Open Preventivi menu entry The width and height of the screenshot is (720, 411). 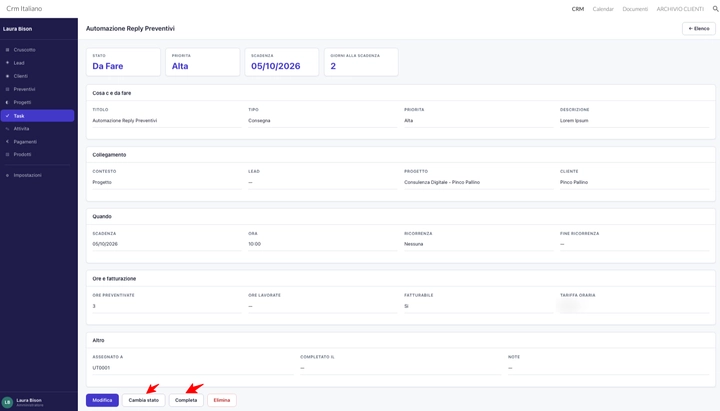point(24,89)
